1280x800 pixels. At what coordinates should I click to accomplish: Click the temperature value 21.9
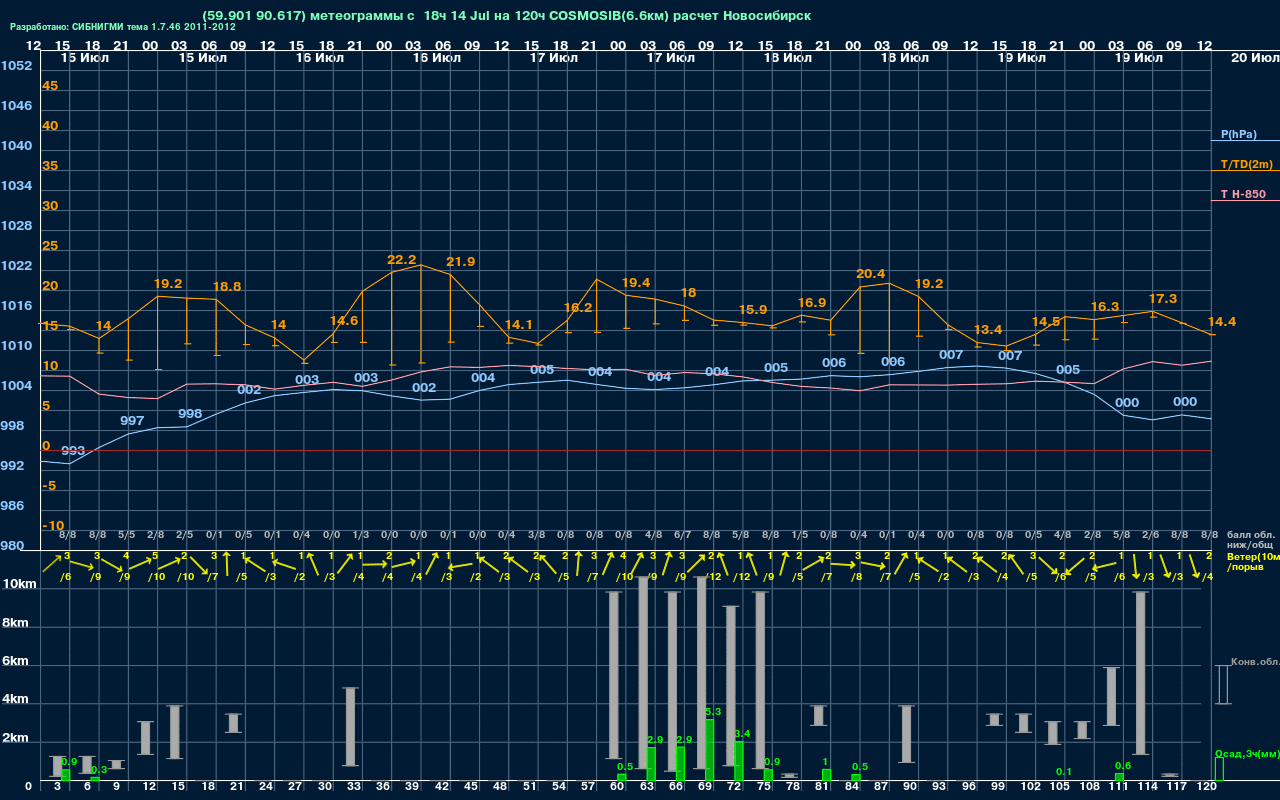pos(460,262)
